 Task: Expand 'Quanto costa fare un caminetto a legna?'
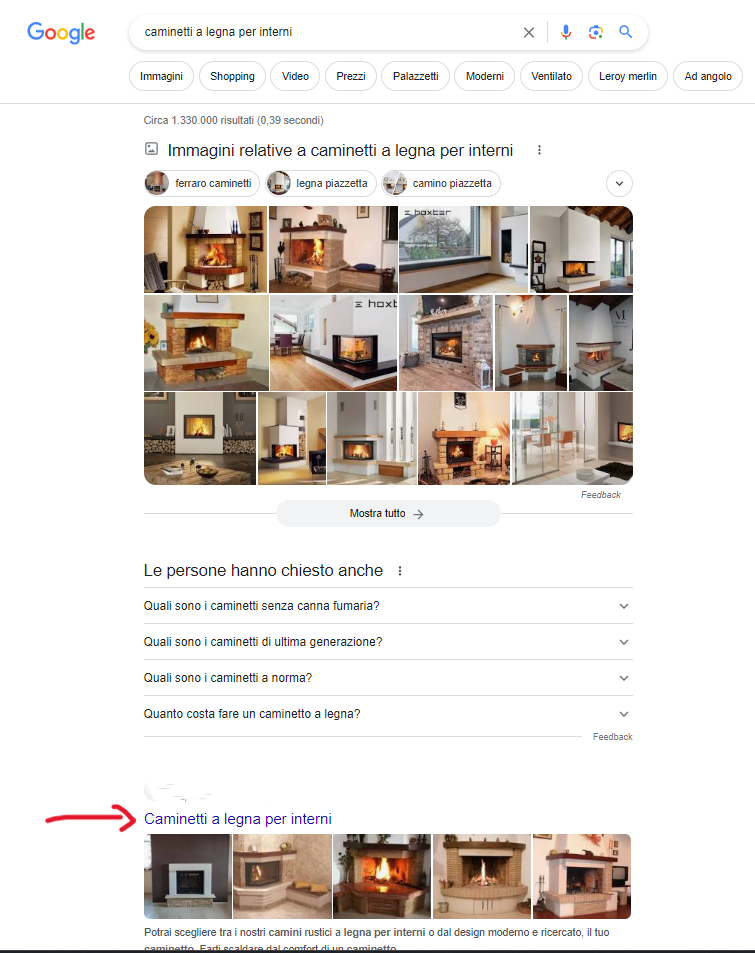pyautogui.click(x=388, y=714)
